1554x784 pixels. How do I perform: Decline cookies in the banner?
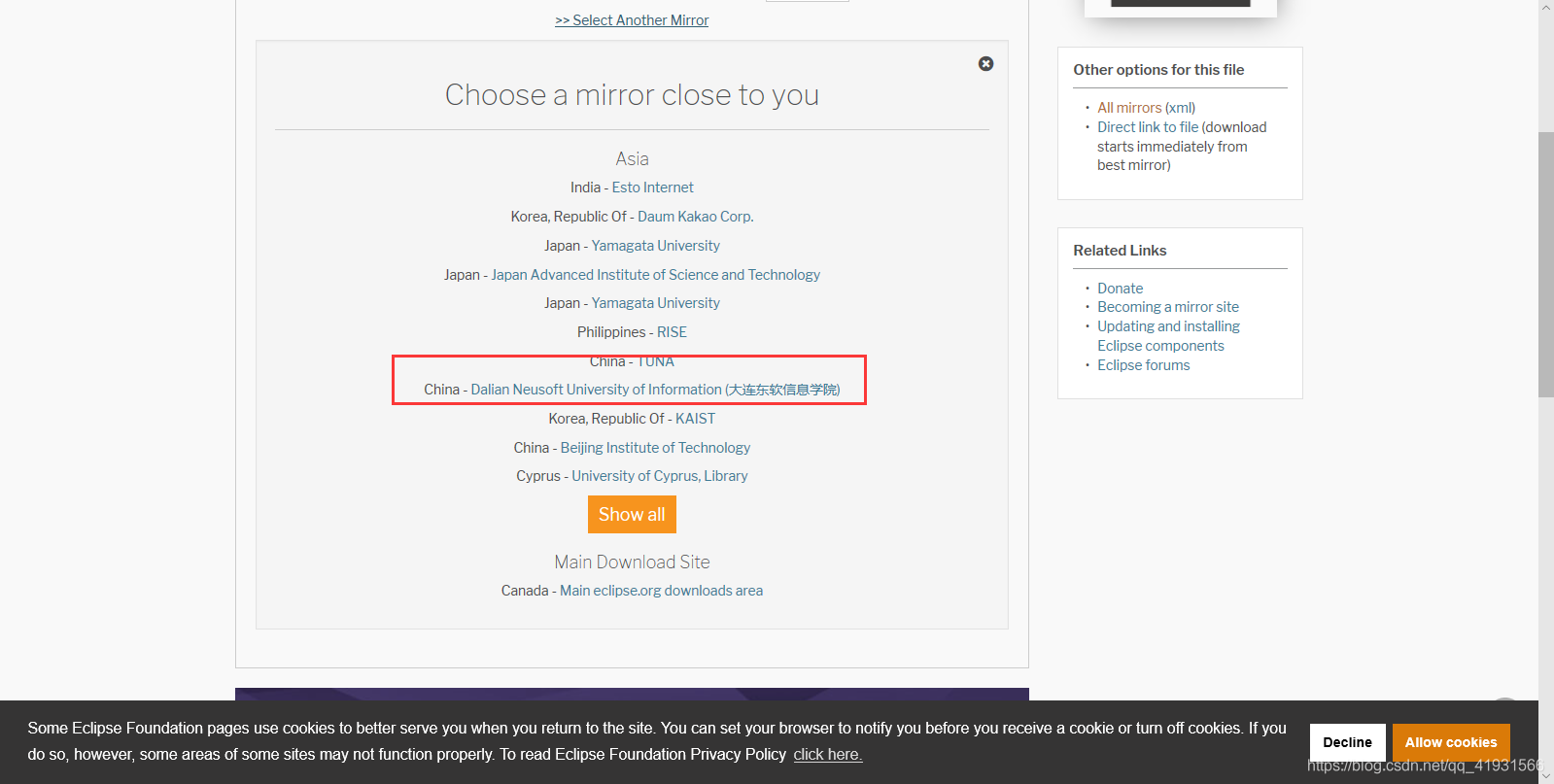(1347, 742)
